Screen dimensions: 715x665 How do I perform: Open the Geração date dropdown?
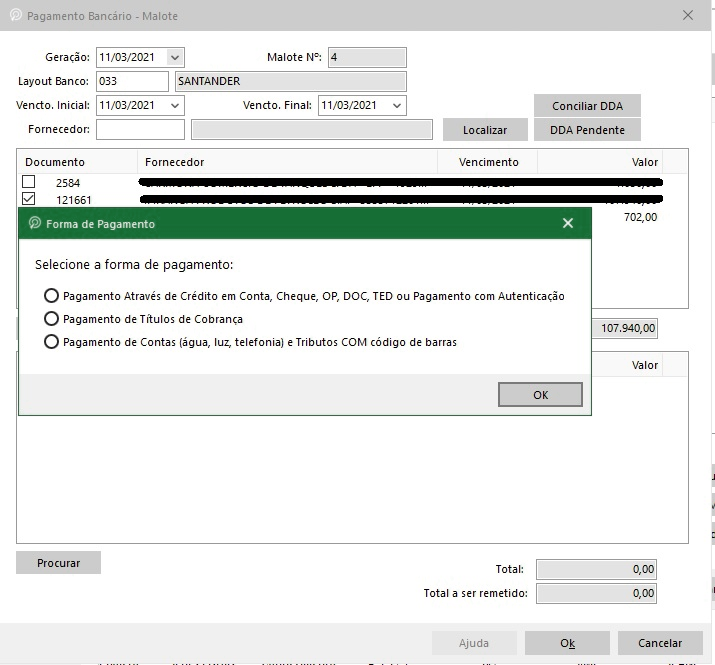[x=175, y=58]
